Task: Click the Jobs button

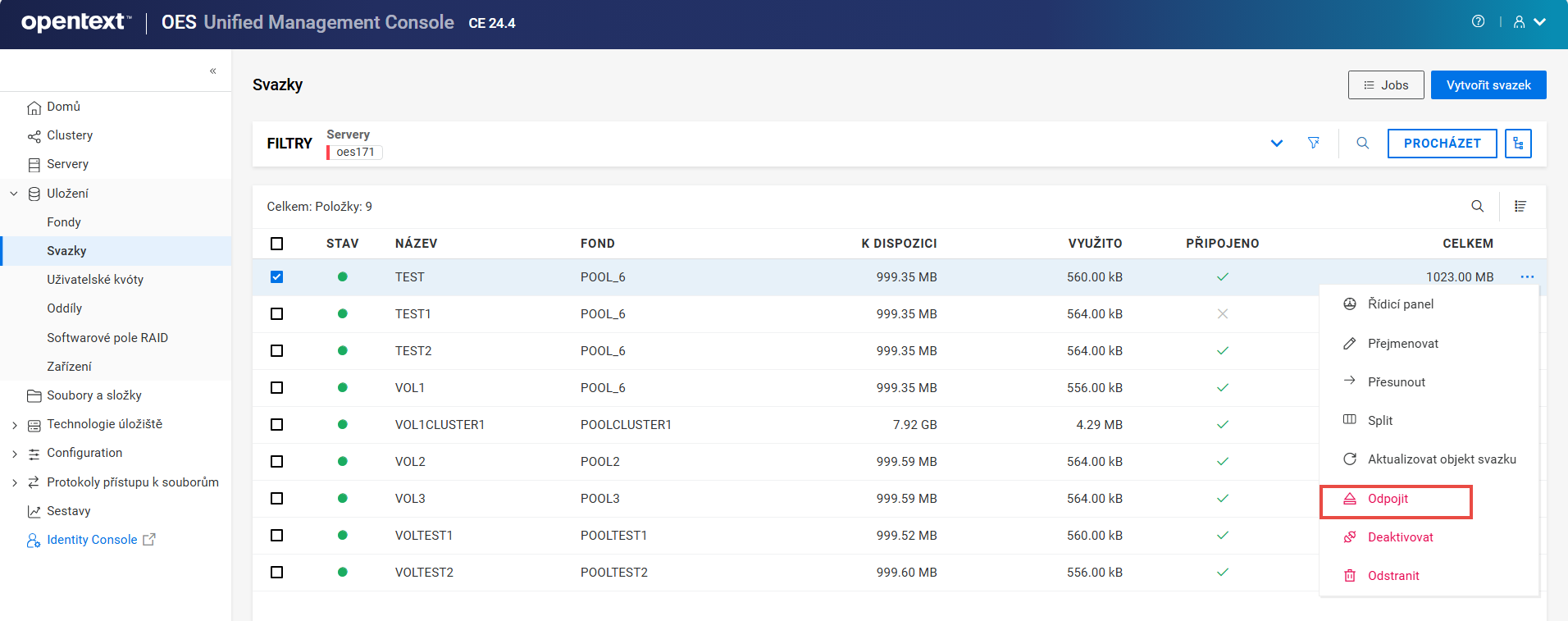Action: (1386, 85)
